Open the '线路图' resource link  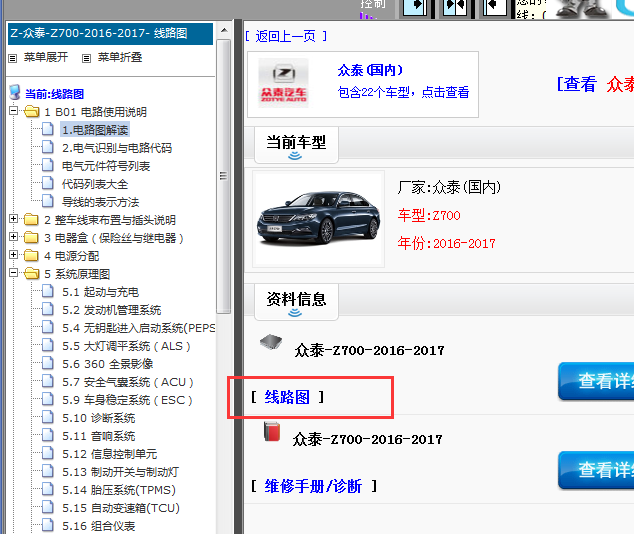(x=287, y=397)
